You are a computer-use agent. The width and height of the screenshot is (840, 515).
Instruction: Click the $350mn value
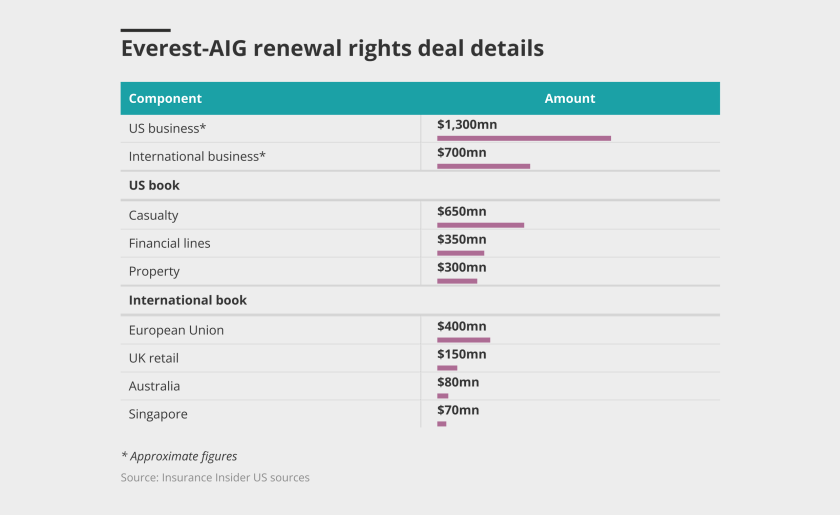(462, 240)
